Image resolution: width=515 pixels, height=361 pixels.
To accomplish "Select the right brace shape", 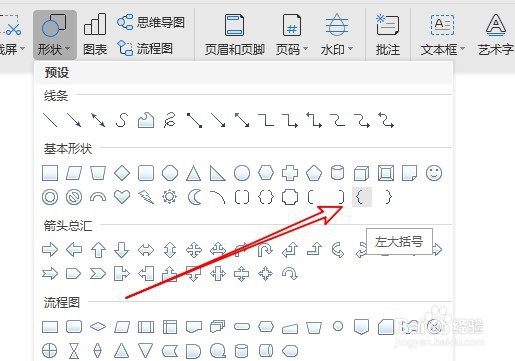I will 388,197.
